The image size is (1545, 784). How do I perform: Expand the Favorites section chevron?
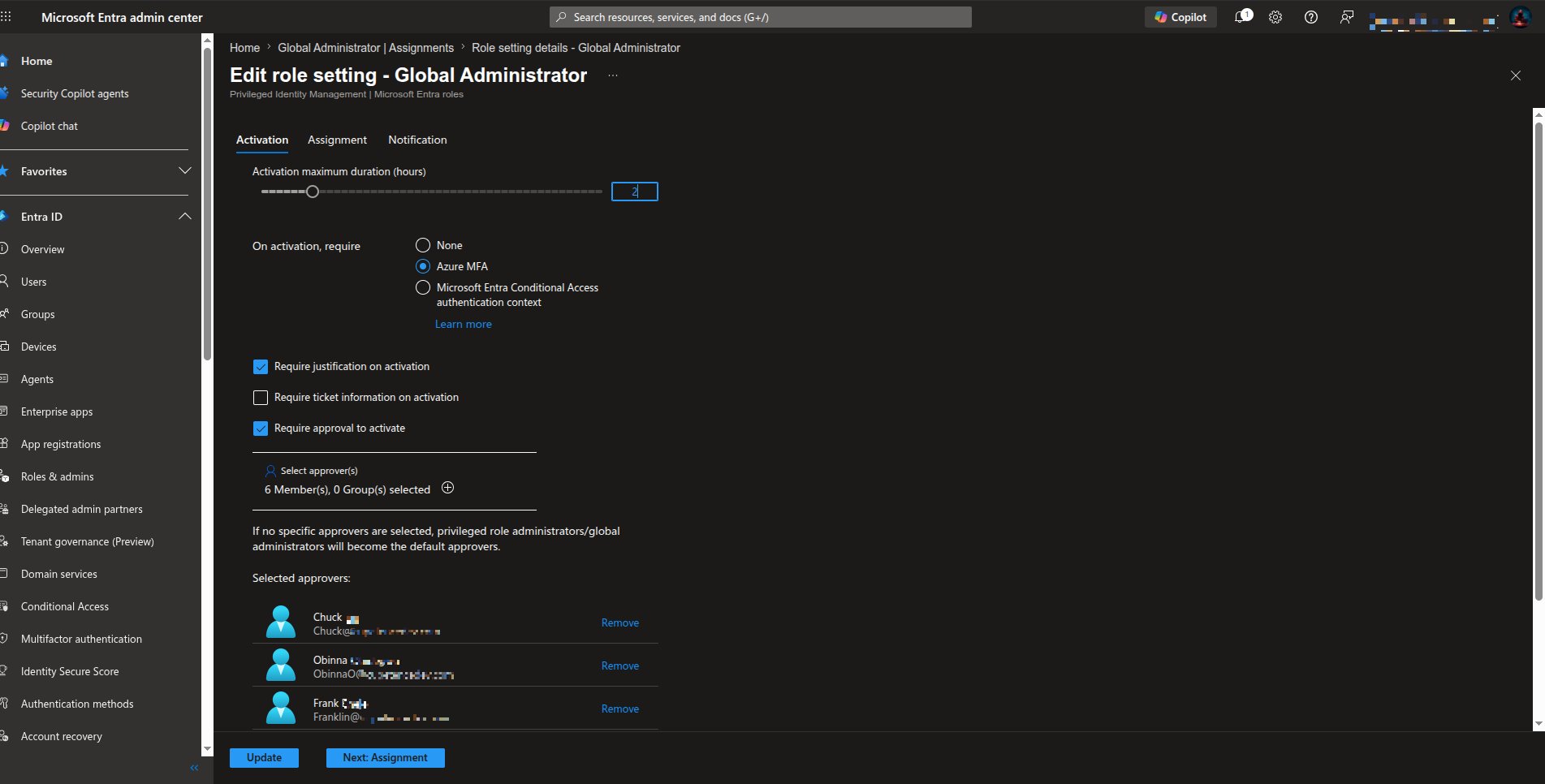pyautogui.click(x=184, y=171)
